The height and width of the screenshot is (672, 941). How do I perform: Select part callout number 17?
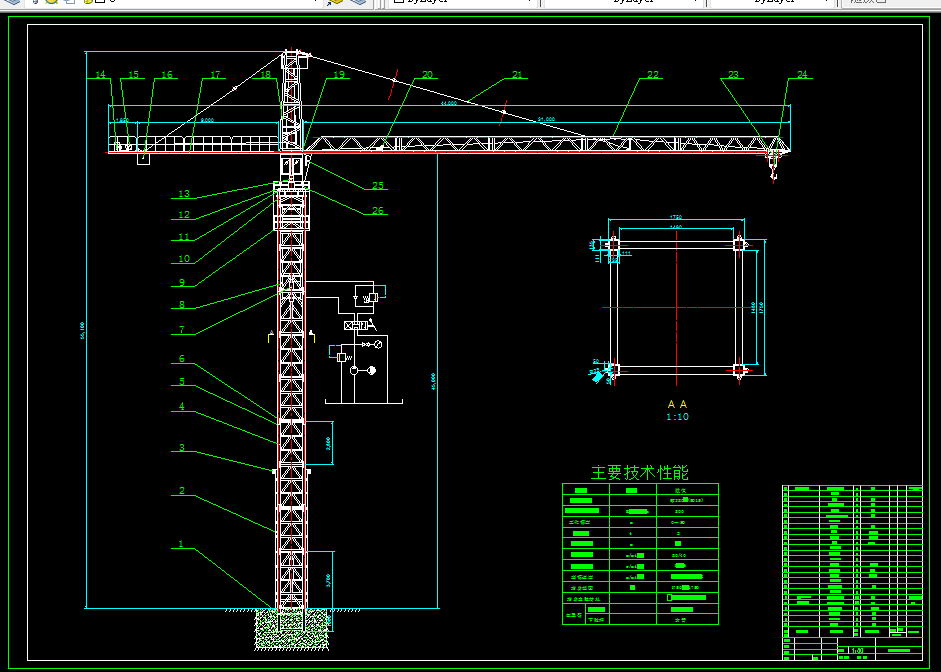point(215,74)
